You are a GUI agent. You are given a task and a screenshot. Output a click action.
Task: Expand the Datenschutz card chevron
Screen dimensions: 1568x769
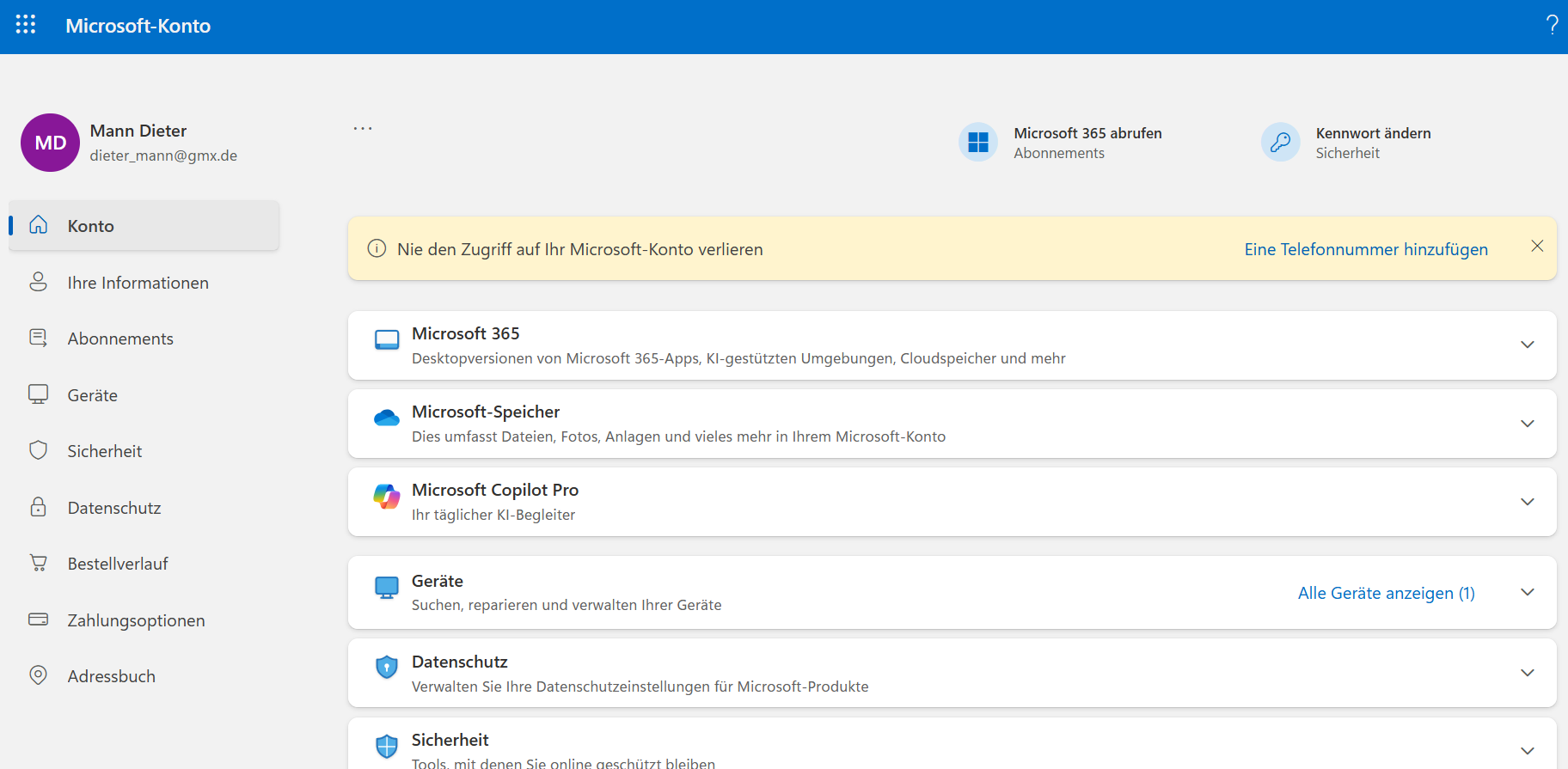1528,673
